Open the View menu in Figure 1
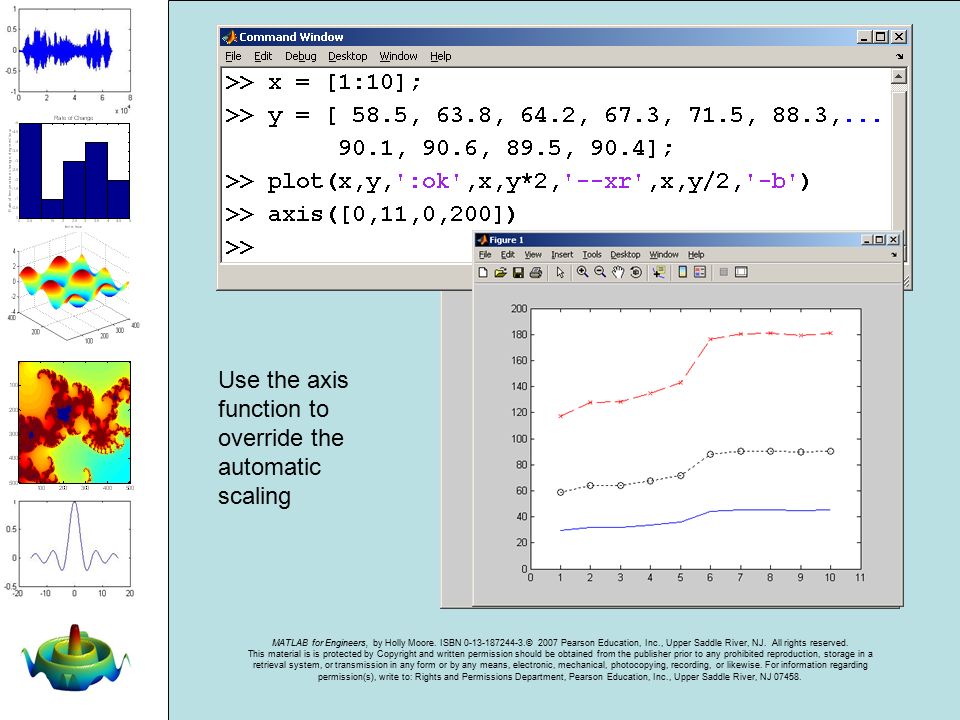This screenshot has width=960, height=720. pyautogui.click(x=533, y=255)
